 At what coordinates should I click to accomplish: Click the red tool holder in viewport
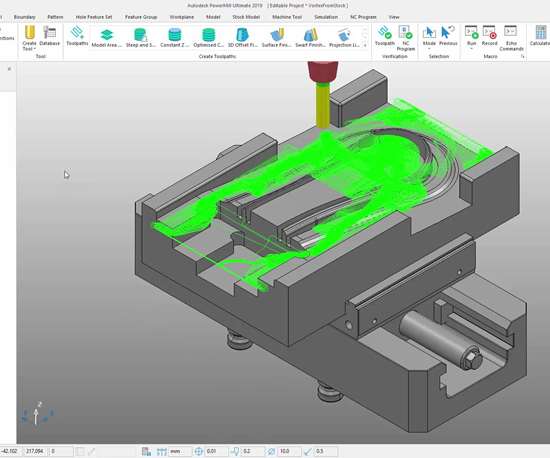323,72
